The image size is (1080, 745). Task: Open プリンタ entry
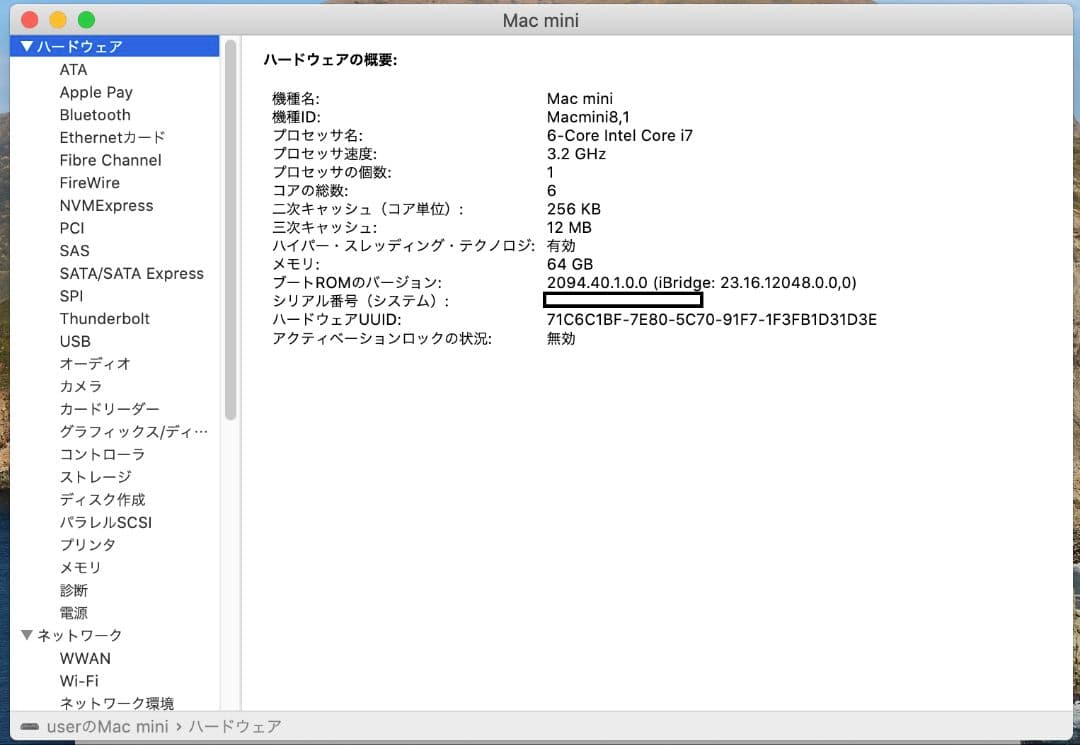pos(87,545)
